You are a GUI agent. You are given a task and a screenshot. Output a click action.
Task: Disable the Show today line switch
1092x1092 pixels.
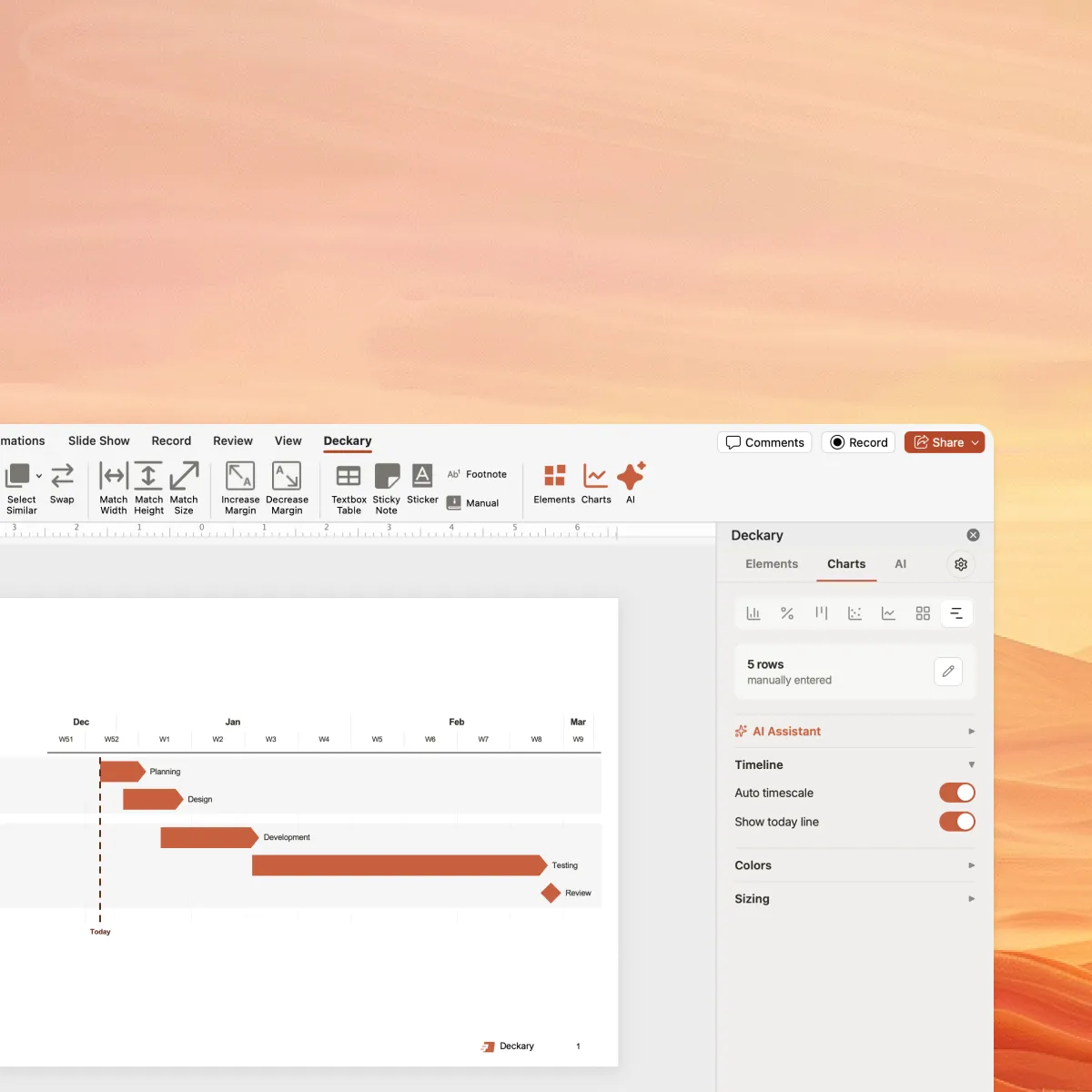pos(956,822)
